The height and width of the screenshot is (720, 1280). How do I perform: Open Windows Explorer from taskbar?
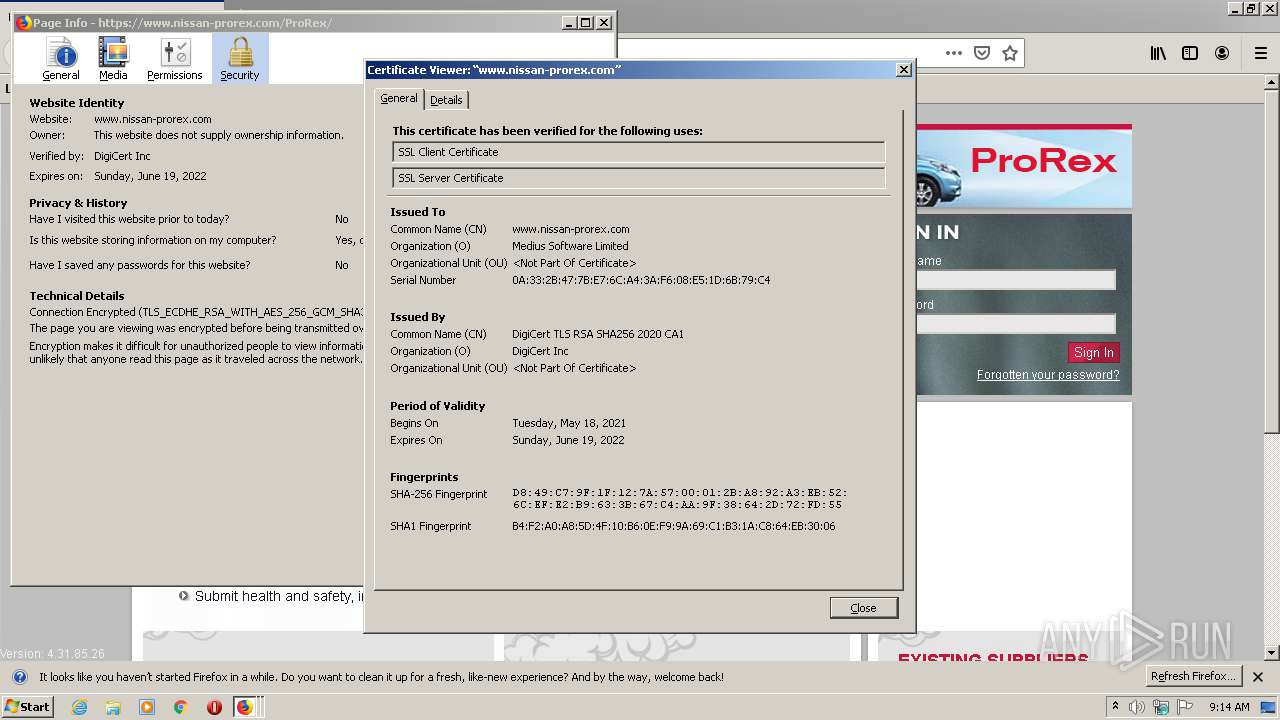(x=113, y=707)
